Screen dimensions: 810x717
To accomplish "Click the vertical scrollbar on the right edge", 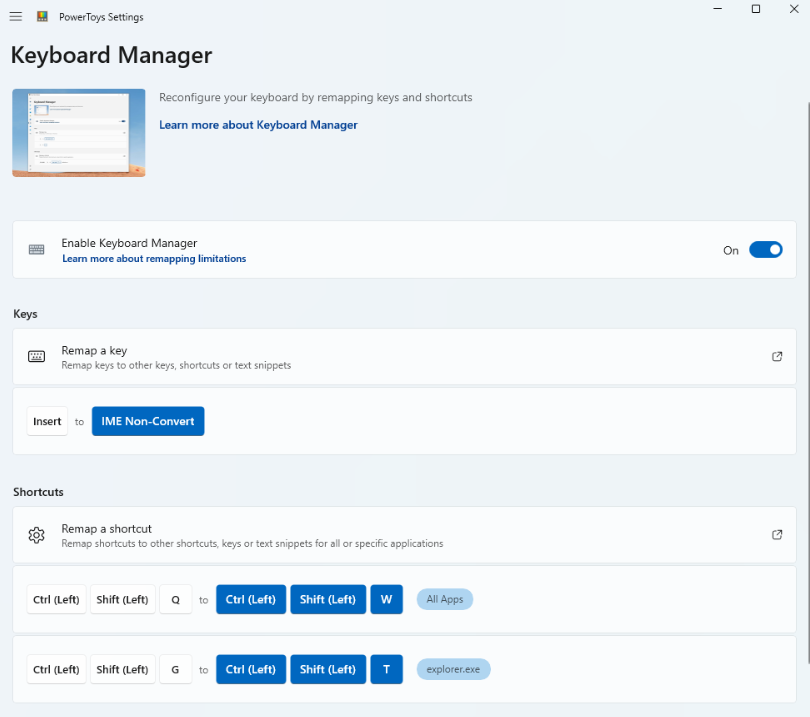I will (808, 382).
